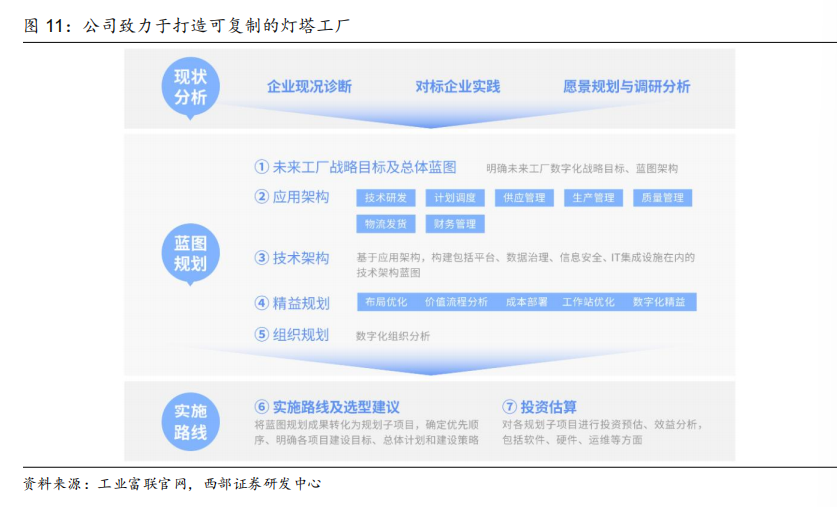Select the 物流发货 tag
Image resolution: width=837 pixels, height=507 pixels.
[x=385, y=224]
